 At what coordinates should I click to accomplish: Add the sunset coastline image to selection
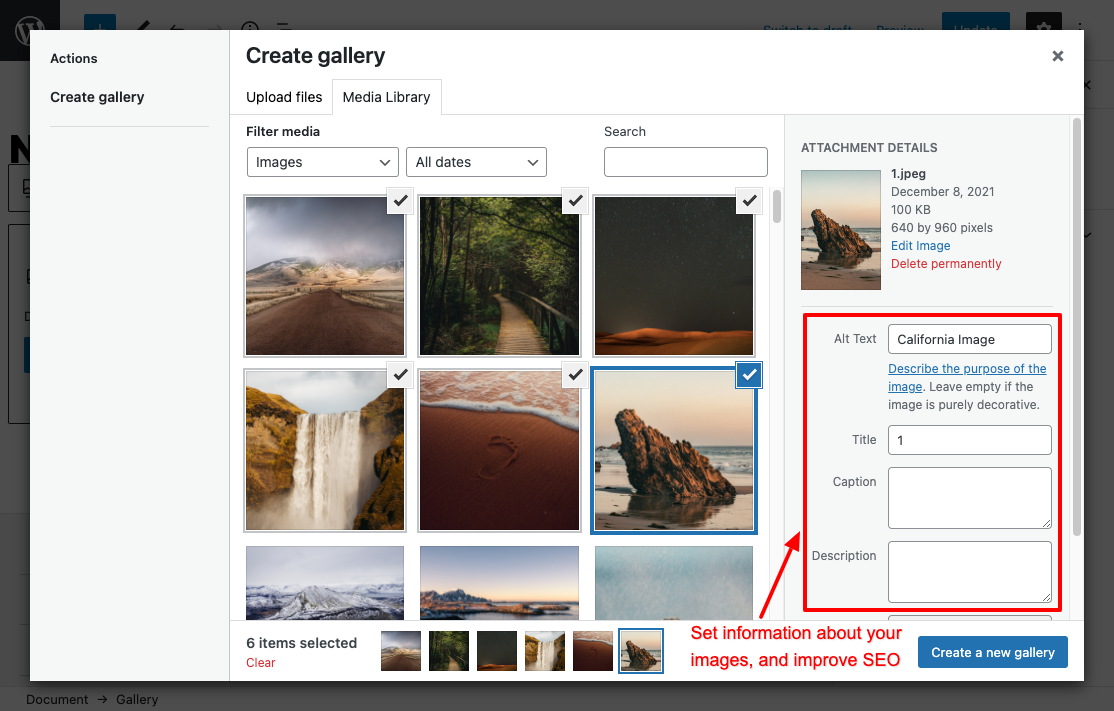click(499, 583)
